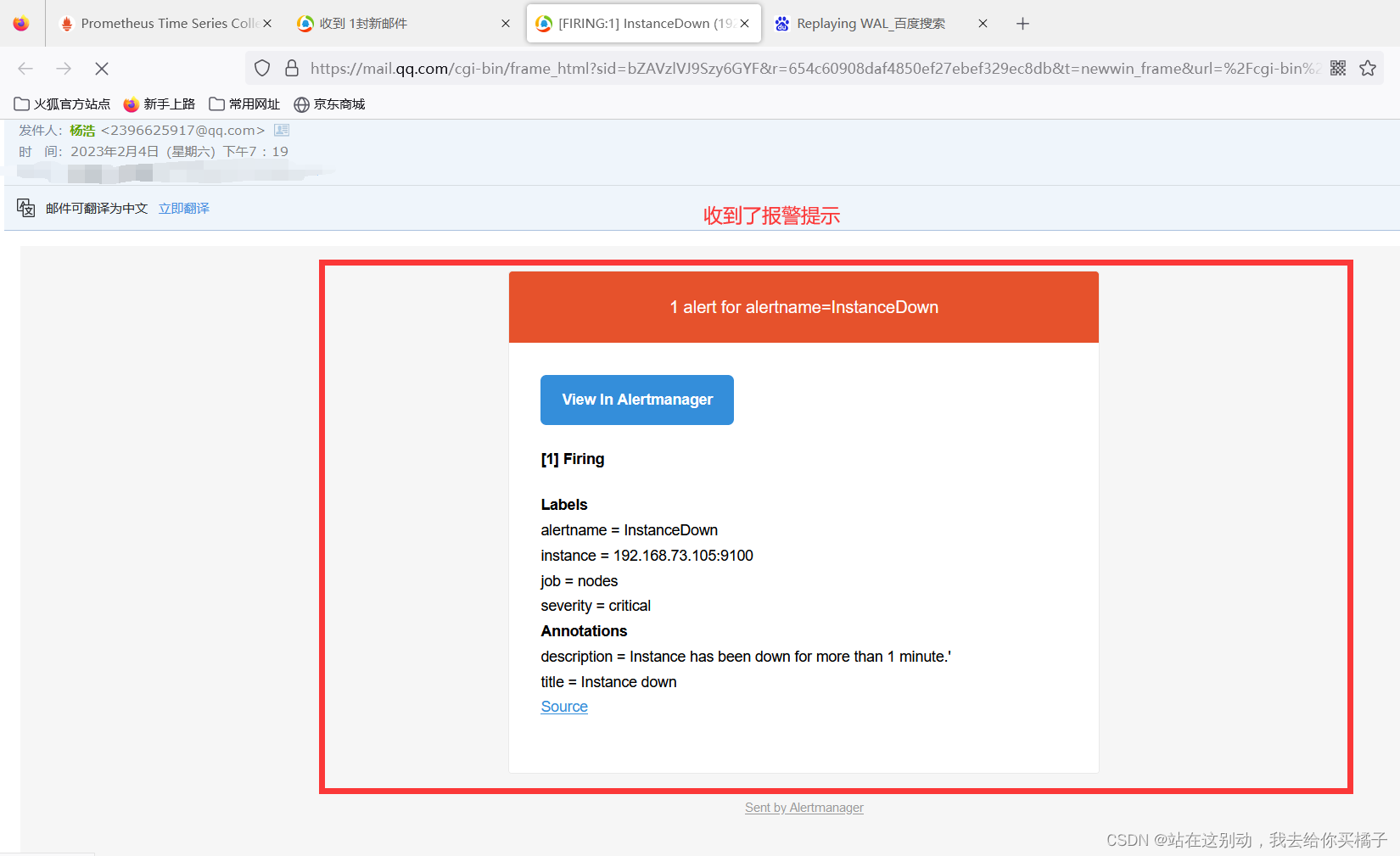Click the View In Alertmanager button
The height and width of the screenshot is (856, 1400).
[636, 400]
